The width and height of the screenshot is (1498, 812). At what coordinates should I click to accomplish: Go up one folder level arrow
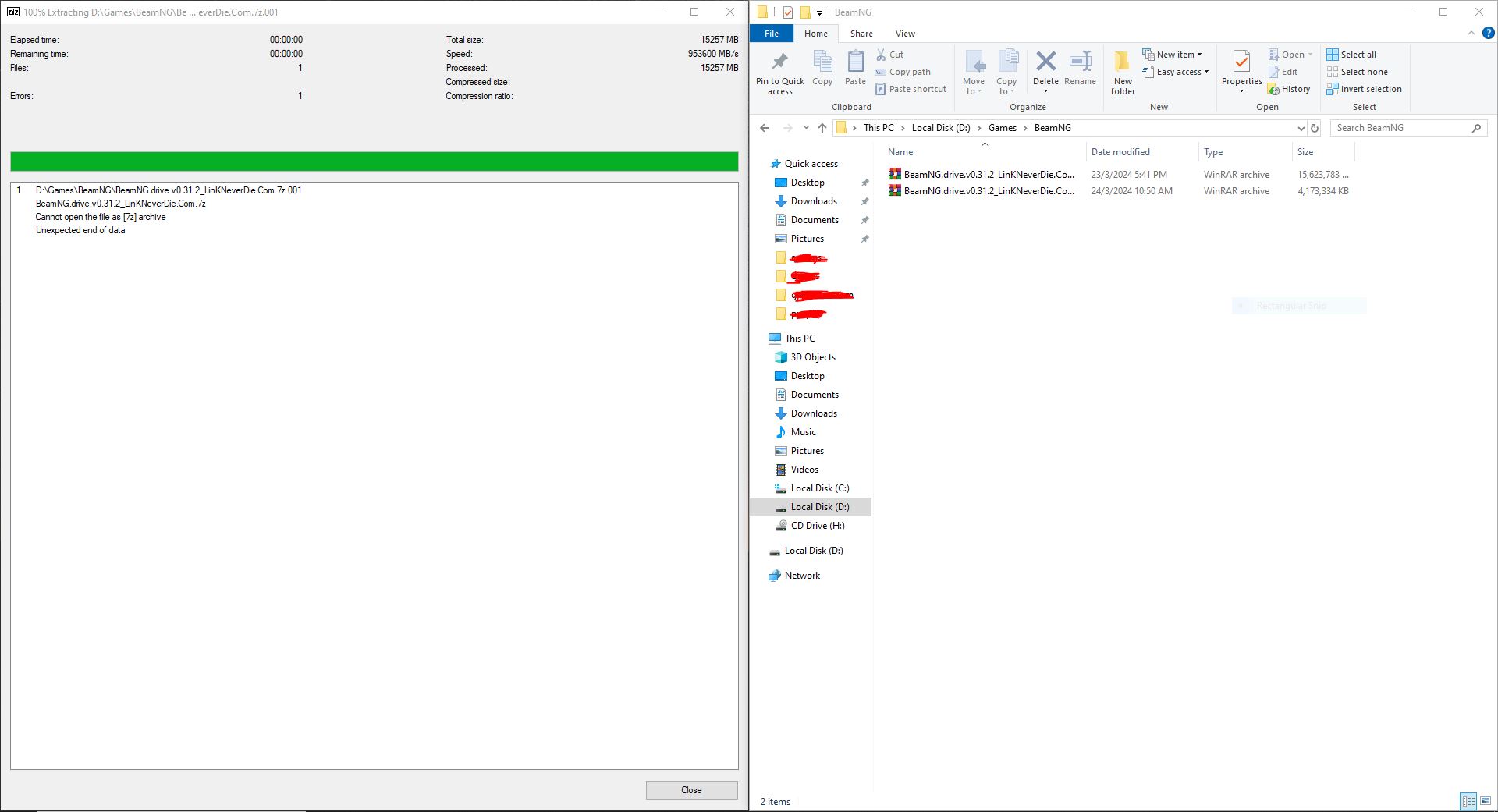pos(822,128)
